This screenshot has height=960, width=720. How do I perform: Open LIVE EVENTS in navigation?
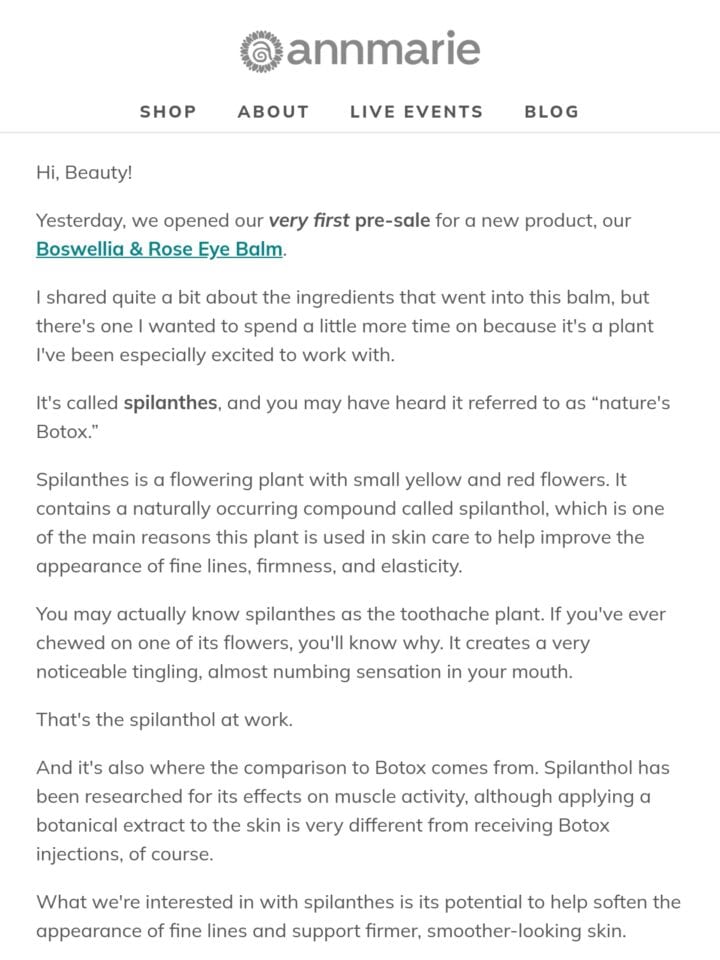coord(416,111)
